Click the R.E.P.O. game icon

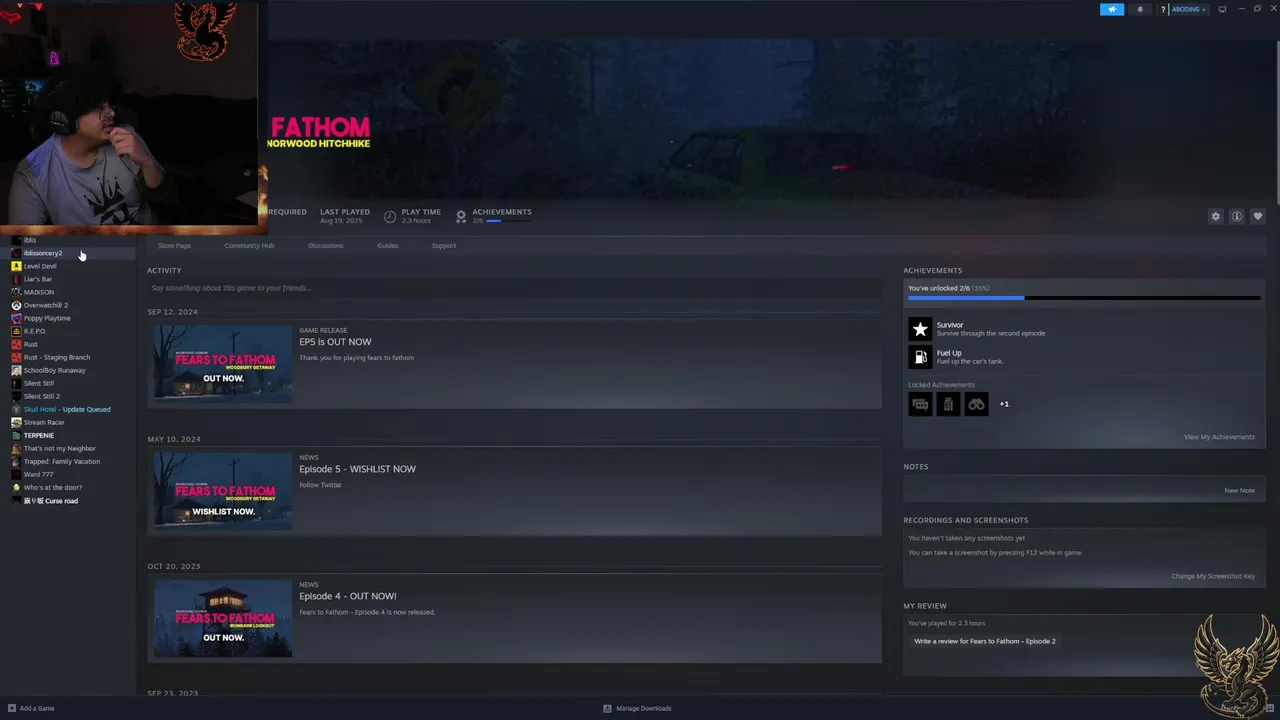coord(16,331)
